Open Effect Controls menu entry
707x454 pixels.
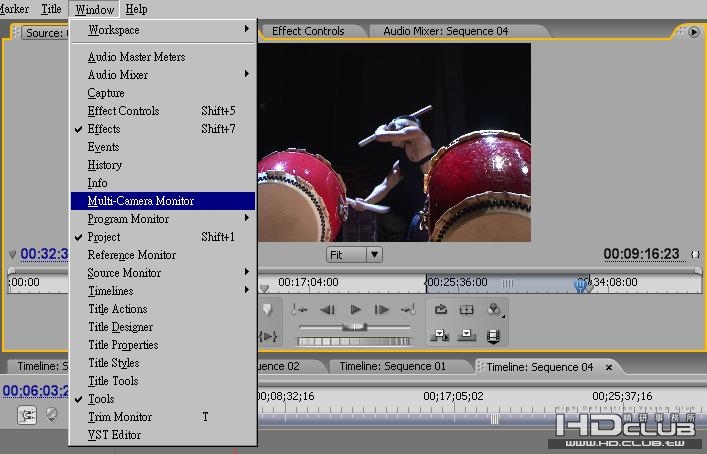163,111
